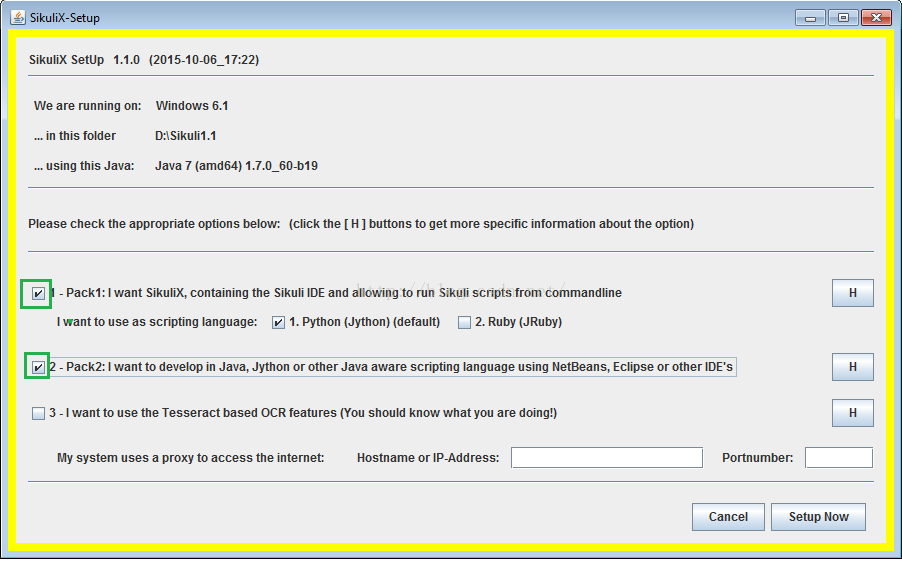This screenshot has width=902, height=561.
Task: Click the "SikuliX SetUp 1.1.0" header text
Action: tap(85, 60)
